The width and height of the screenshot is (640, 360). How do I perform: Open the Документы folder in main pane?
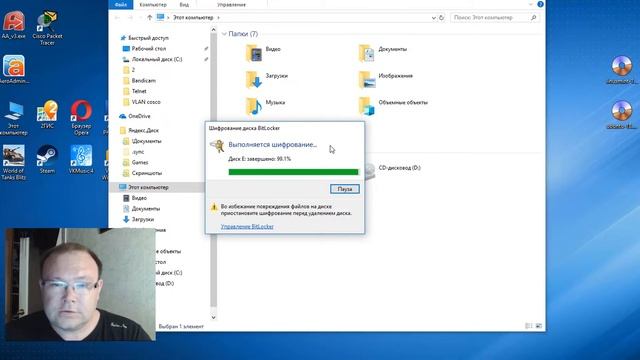382,53
